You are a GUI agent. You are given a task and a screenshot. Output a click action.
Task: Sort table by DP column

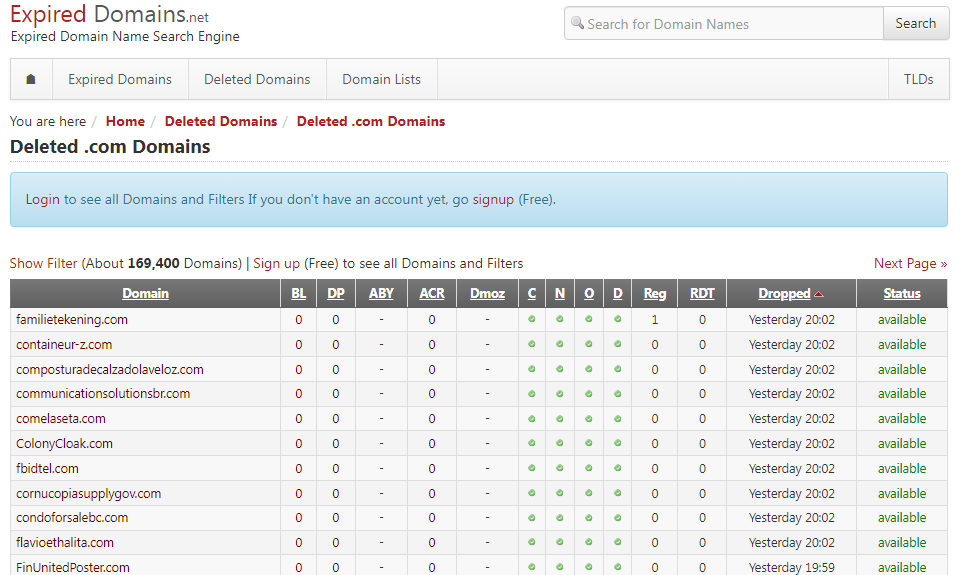[x=336, y=294]
